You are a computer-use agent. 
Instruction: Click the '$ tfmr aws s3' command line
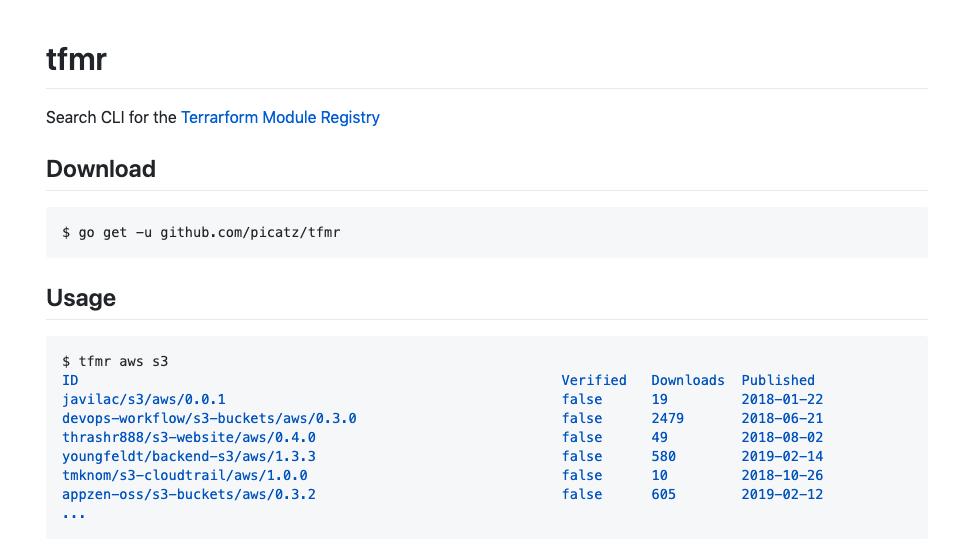[x=115, y=361]
